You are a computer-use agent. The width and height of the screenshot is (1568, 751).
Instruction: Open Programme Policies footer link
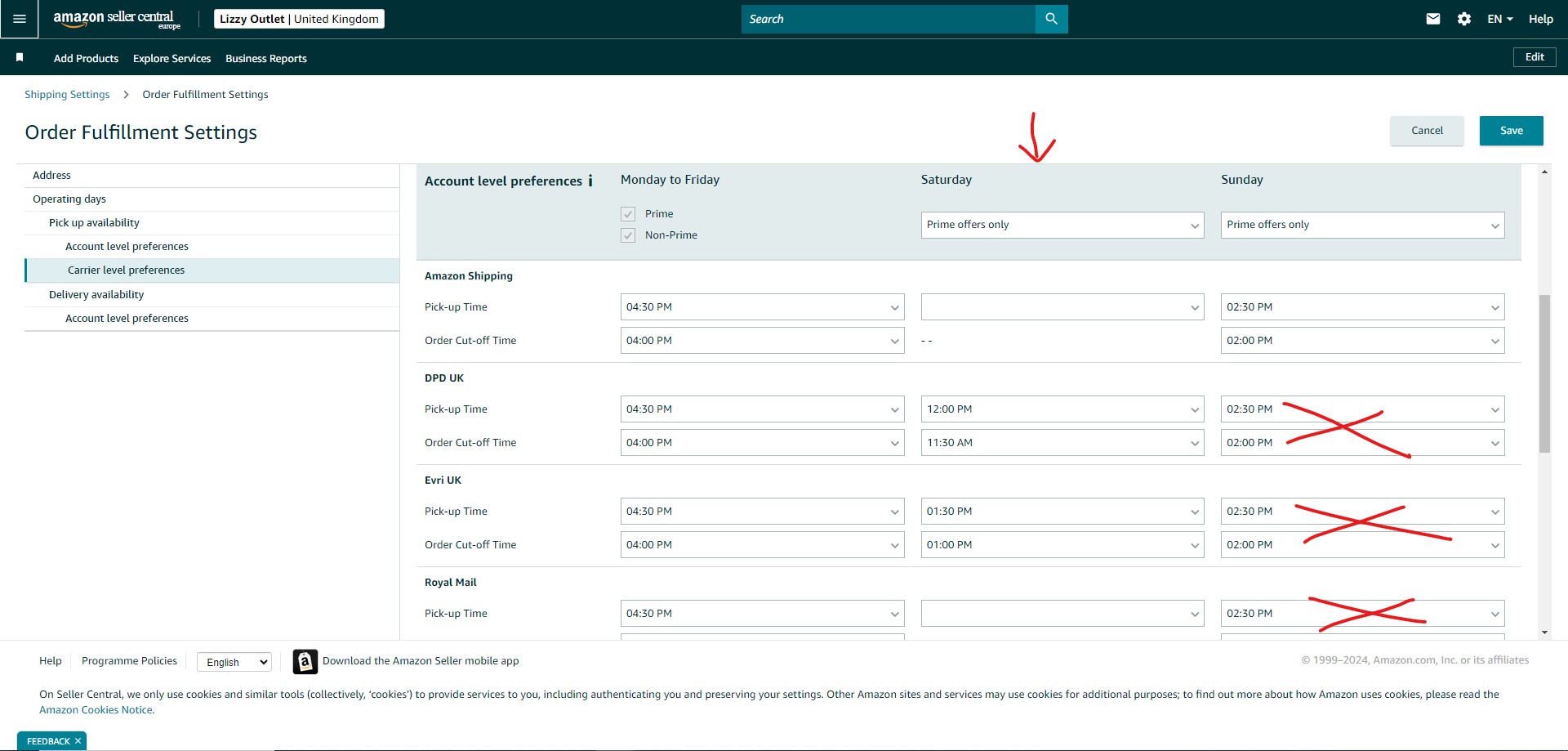pyautogui.click(x=129, y=661)
